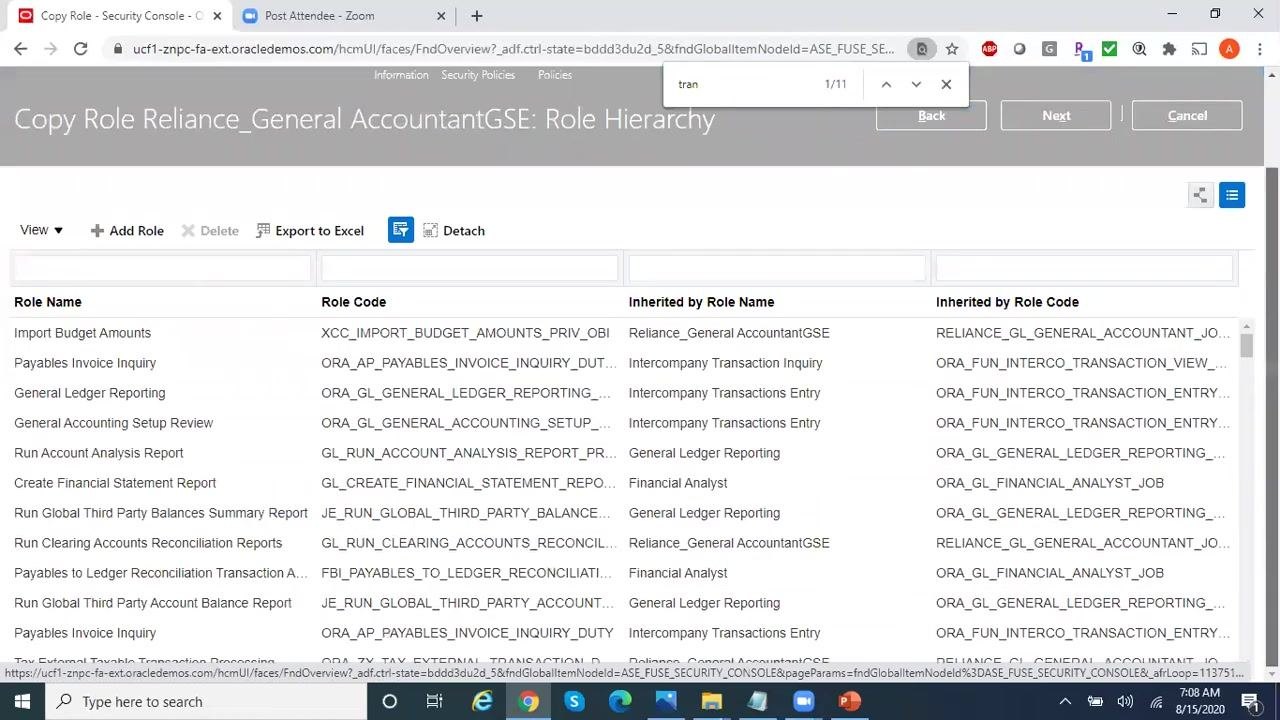Click the Inherited by Role Code column header
The height and width of the screenshot is (720, 1280).
[x=1007, y=302]
